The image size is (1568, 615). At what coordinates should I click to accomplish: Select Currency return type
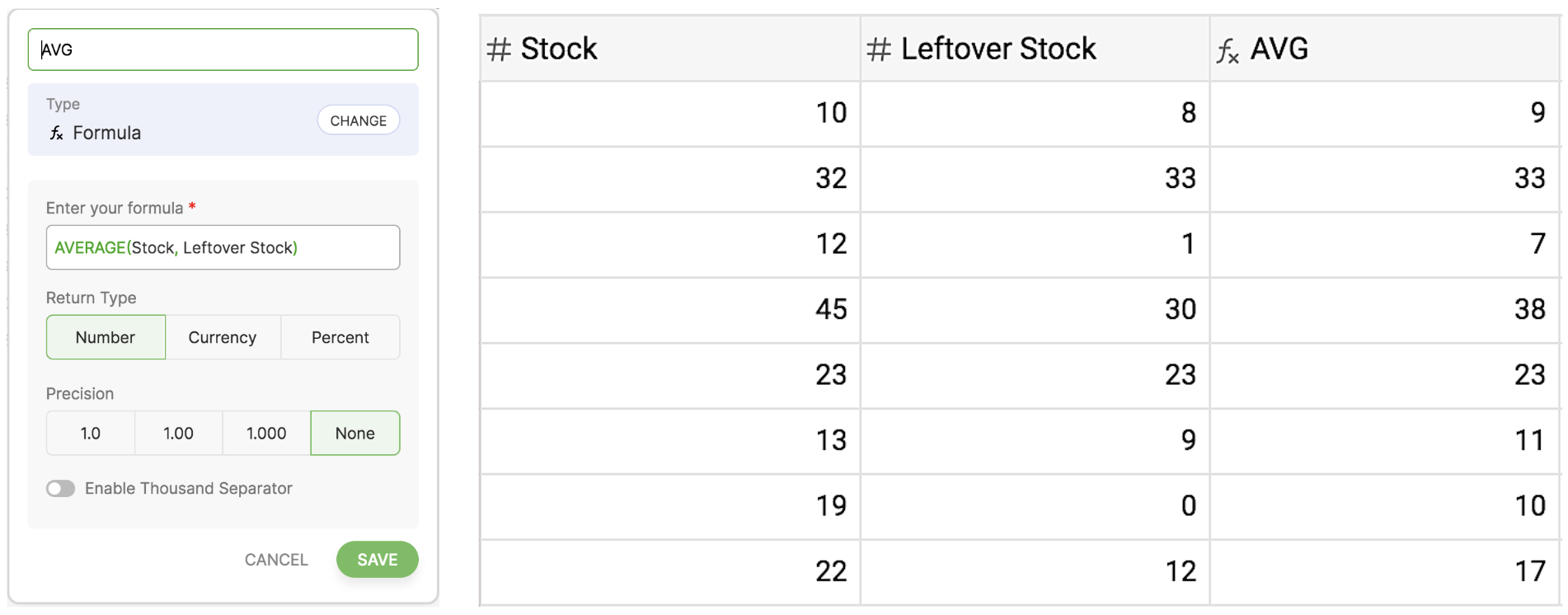(223, 337)
